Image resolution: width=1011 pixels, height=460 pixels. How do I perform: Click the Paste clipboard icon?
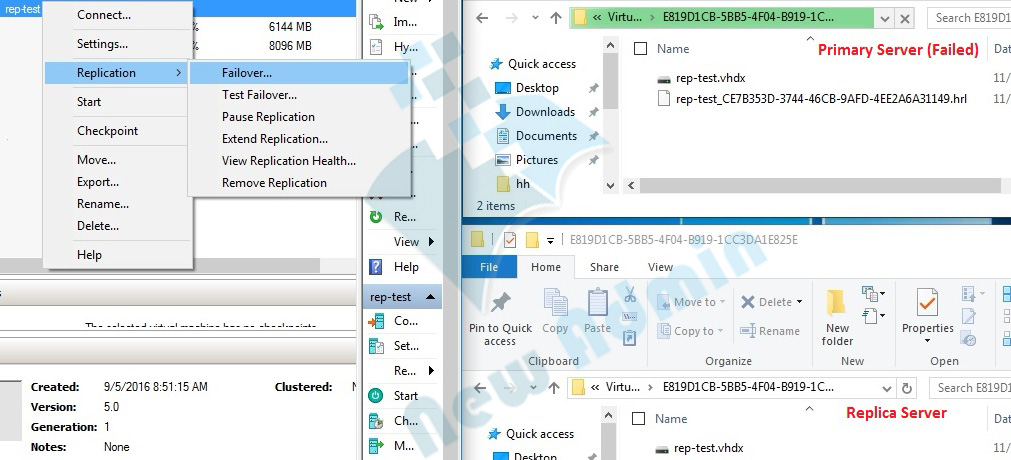597,304
